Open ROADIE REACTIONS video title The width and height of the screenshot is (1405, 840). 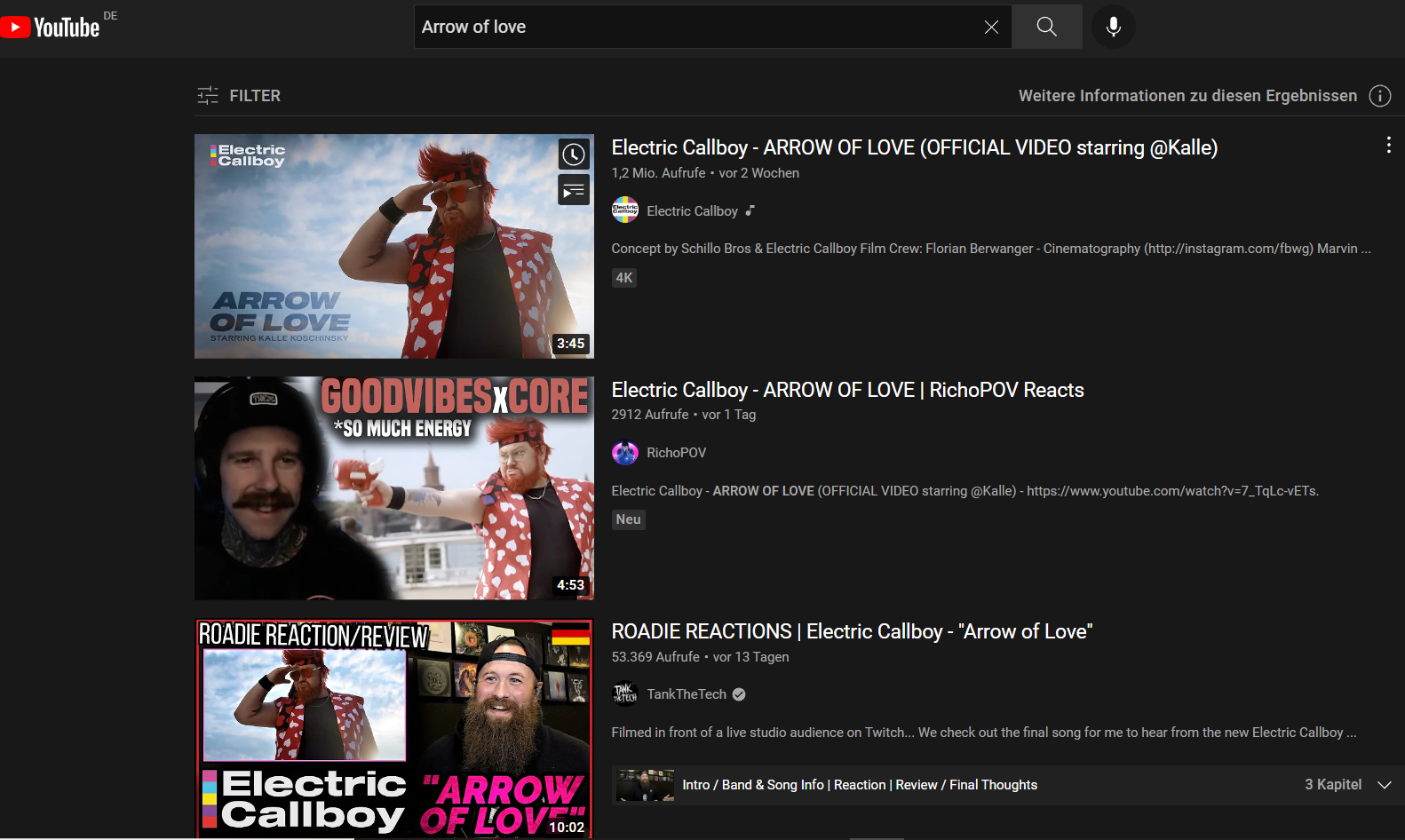851,631
